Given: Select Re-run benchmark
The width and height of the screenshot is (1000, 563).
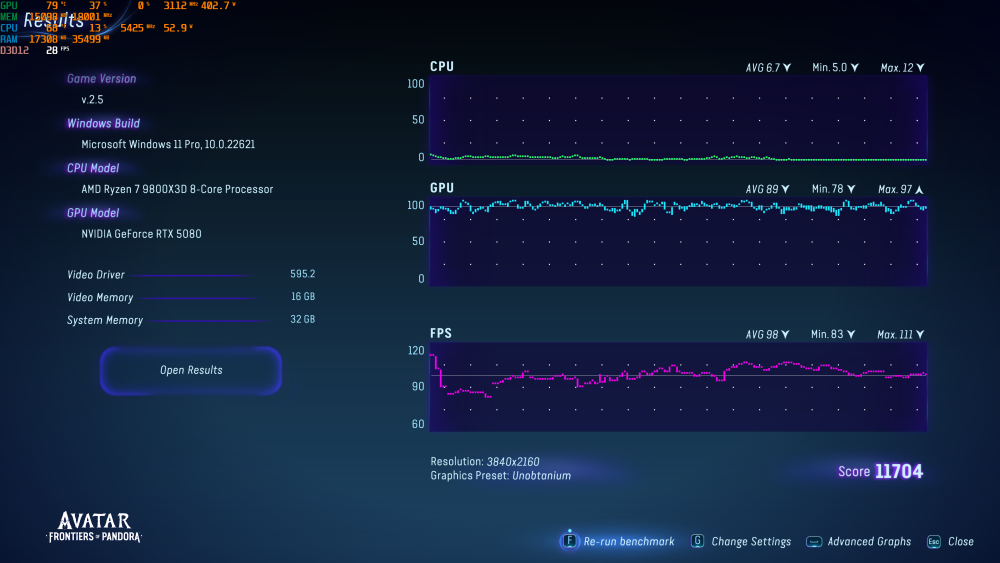Looking at the screenshot, I should 629,541.
